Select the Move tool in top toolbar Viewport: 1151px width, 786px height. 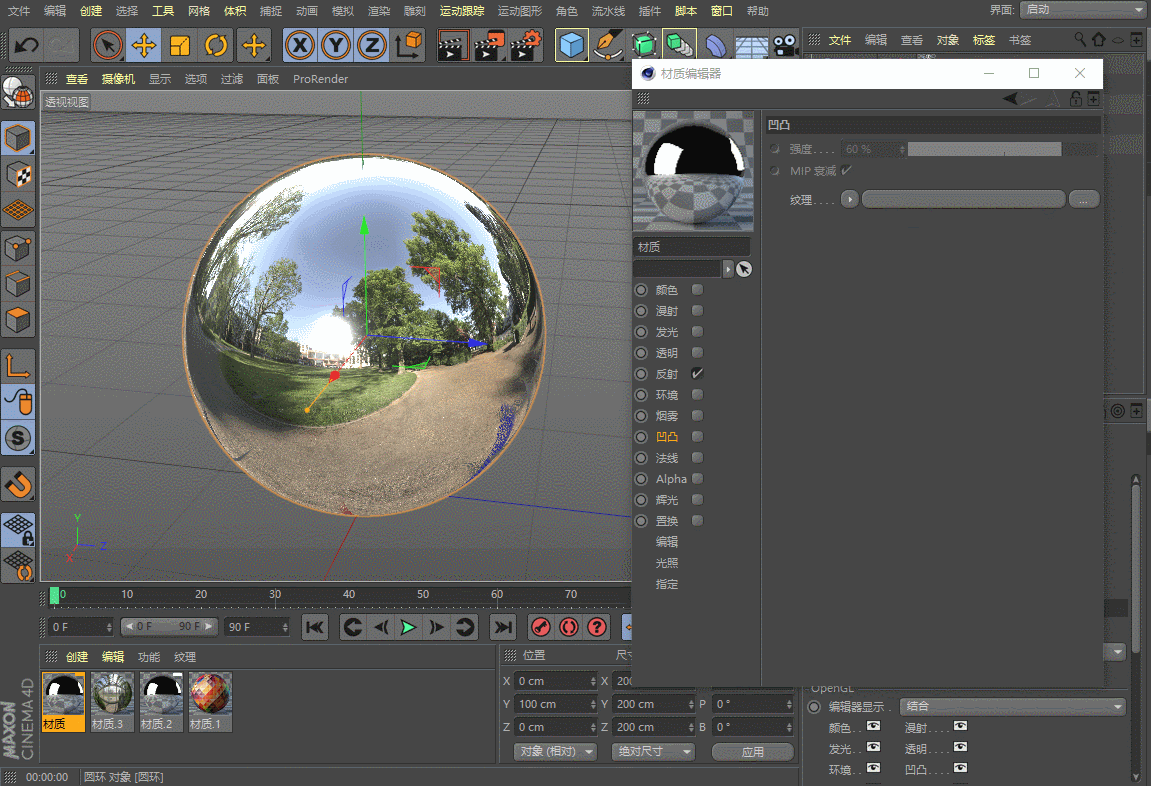[144, 45]
